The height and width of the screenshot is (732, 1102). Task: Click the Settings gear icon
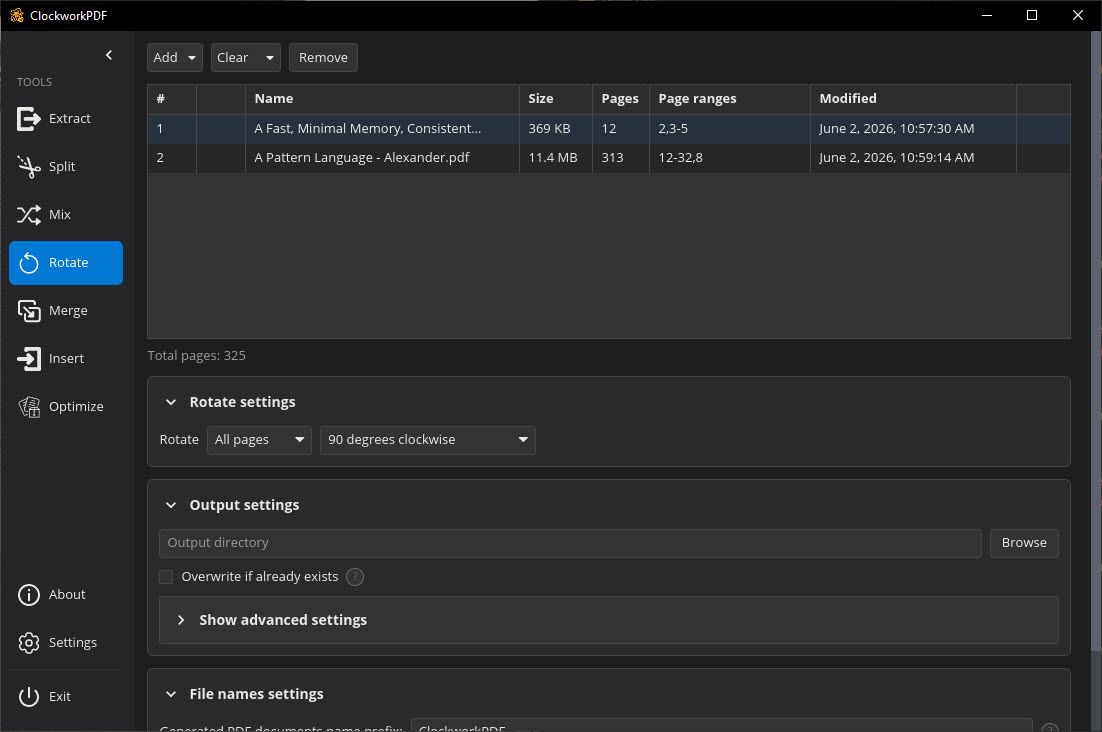click(29, 643)
